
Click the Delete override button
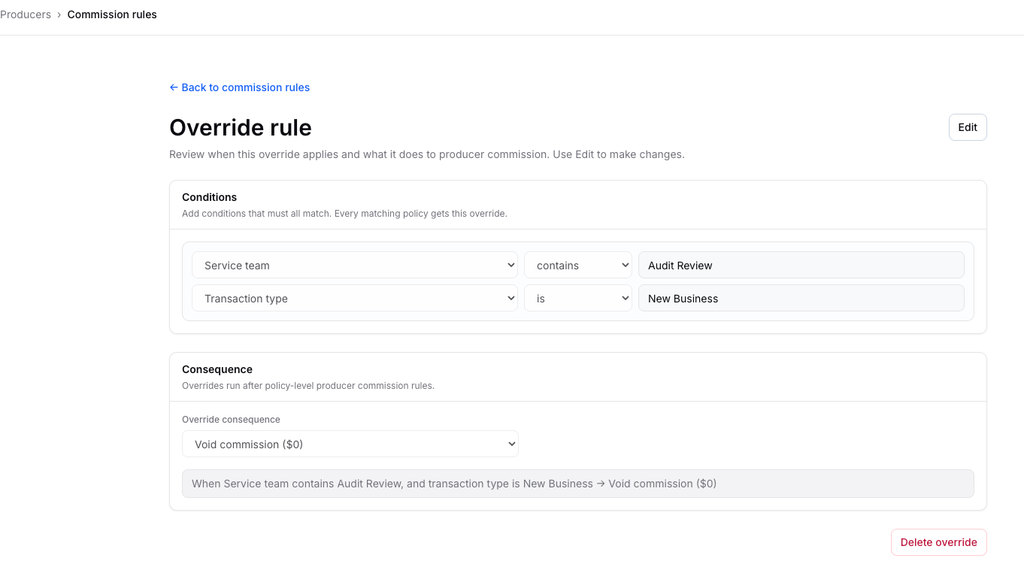pyautogui.click(x=938, y=542)
